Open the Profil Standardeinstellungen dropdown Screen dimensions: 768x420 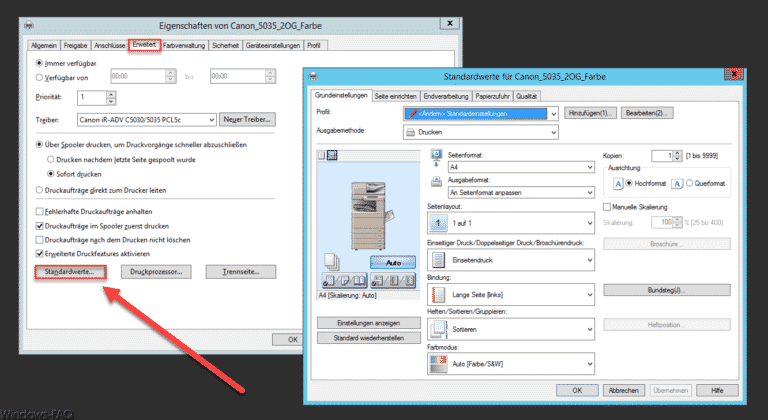tap(480, 114)
